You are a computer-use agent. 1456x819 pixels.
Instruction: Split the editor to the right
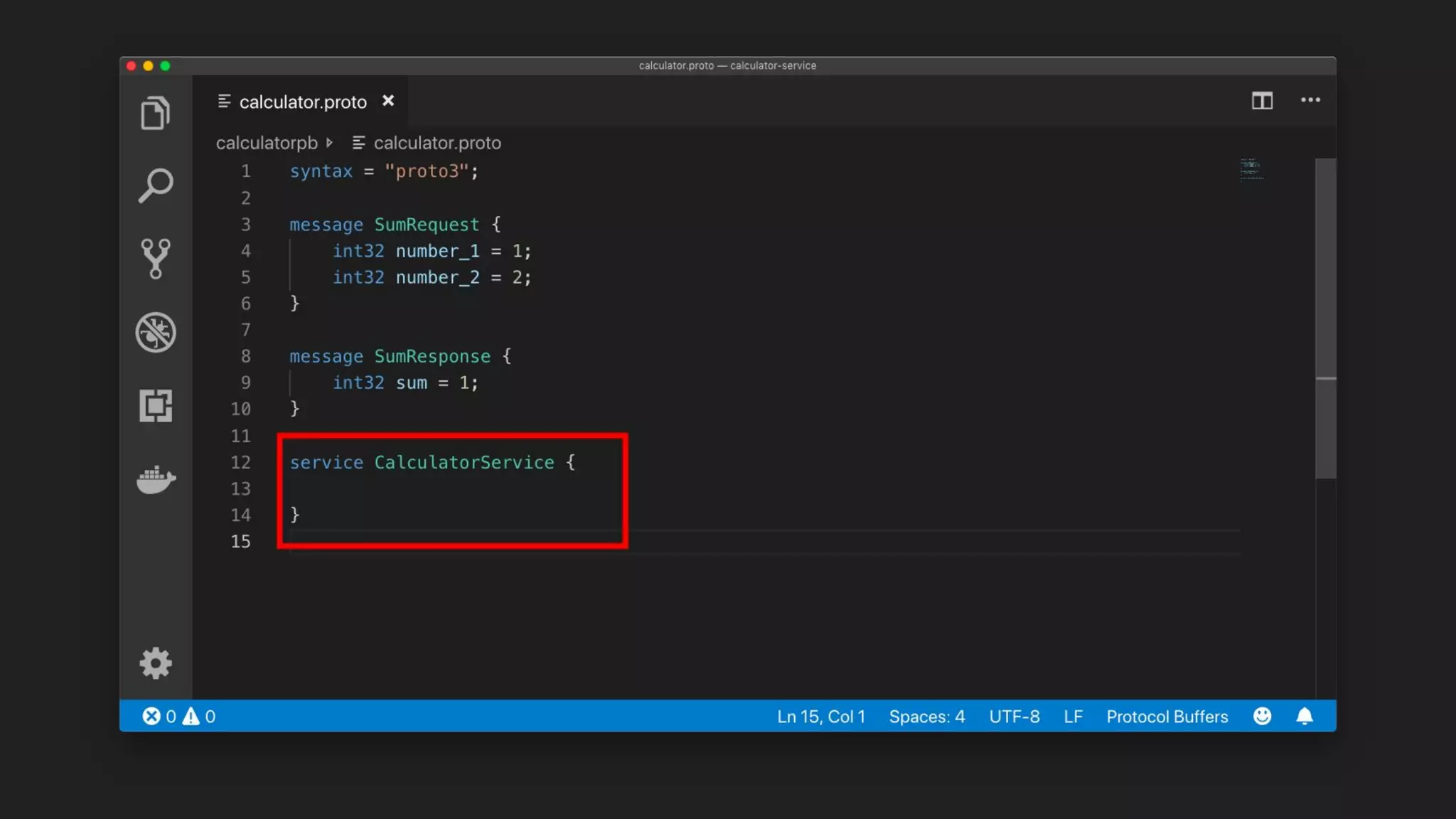coord(1262,101)
